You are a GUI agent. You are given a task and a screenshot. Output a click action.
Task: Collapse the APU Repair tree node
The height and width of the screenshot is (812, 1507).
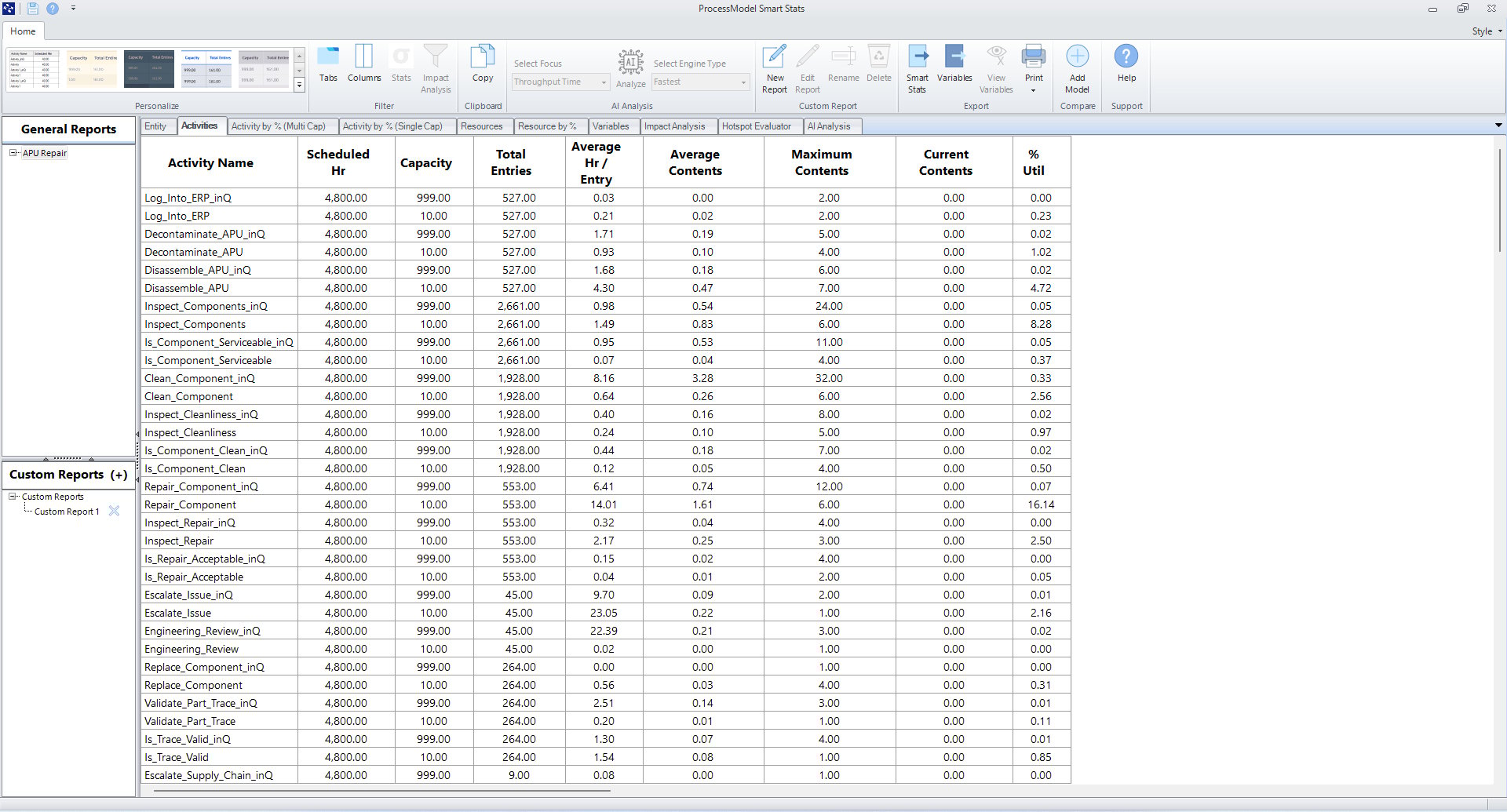pos(13,153)
